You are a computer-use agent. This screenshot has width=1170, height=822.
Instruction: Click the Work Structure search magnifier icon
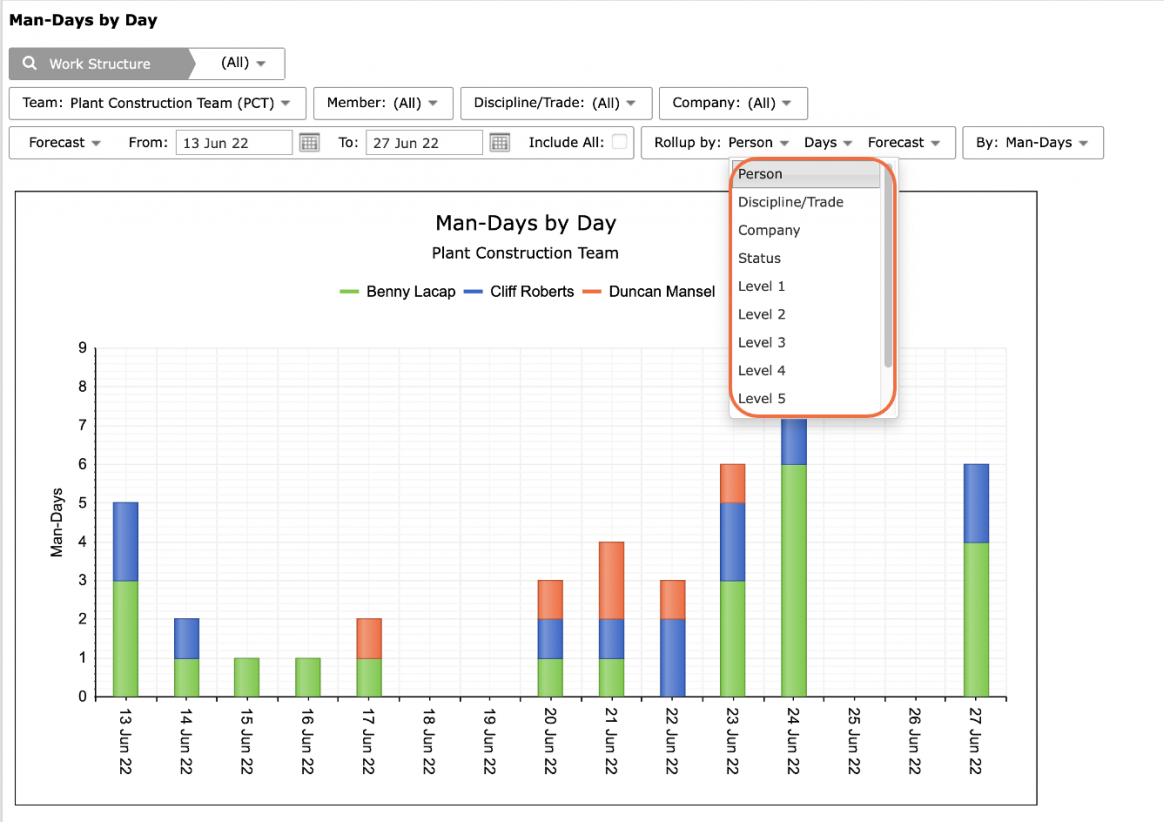point(30,63)
